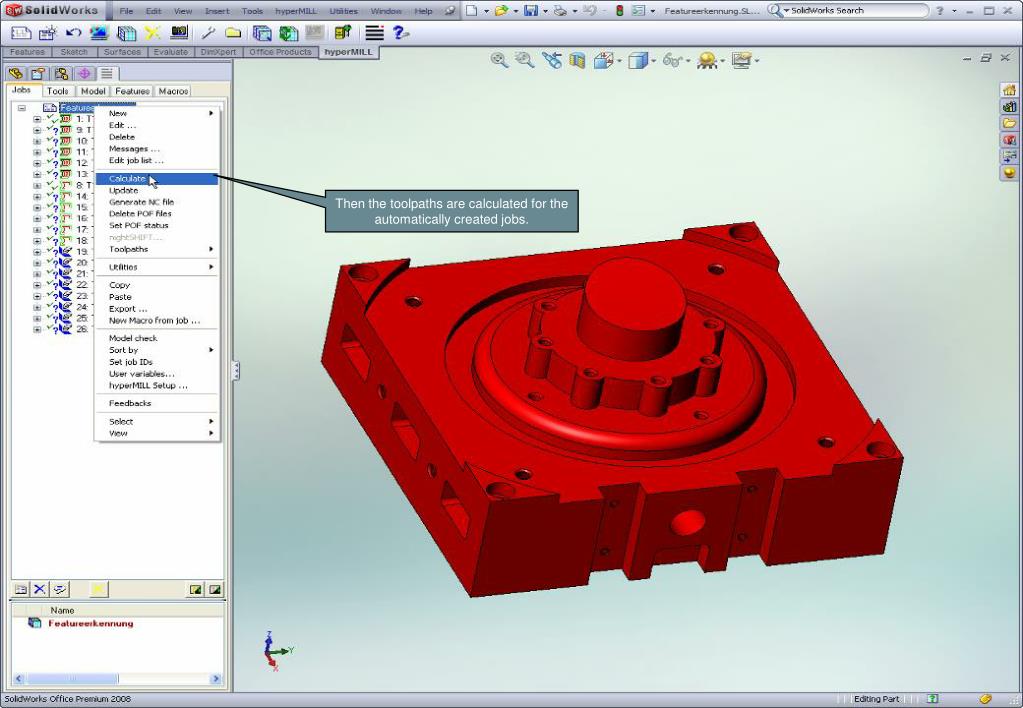
Task: Toggle the expander of job 10
Action: (37, 141)
